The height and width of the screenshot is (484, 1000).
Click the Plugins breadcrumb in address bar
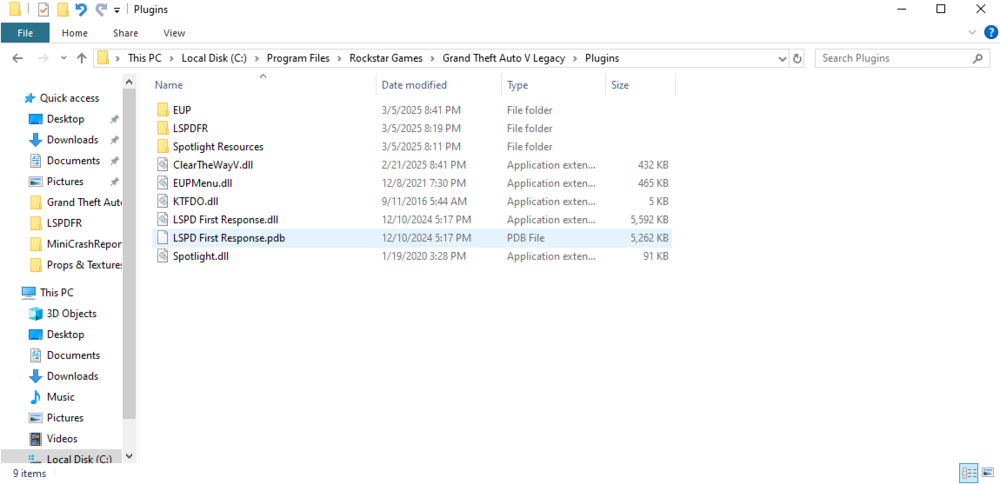point(602,58)
